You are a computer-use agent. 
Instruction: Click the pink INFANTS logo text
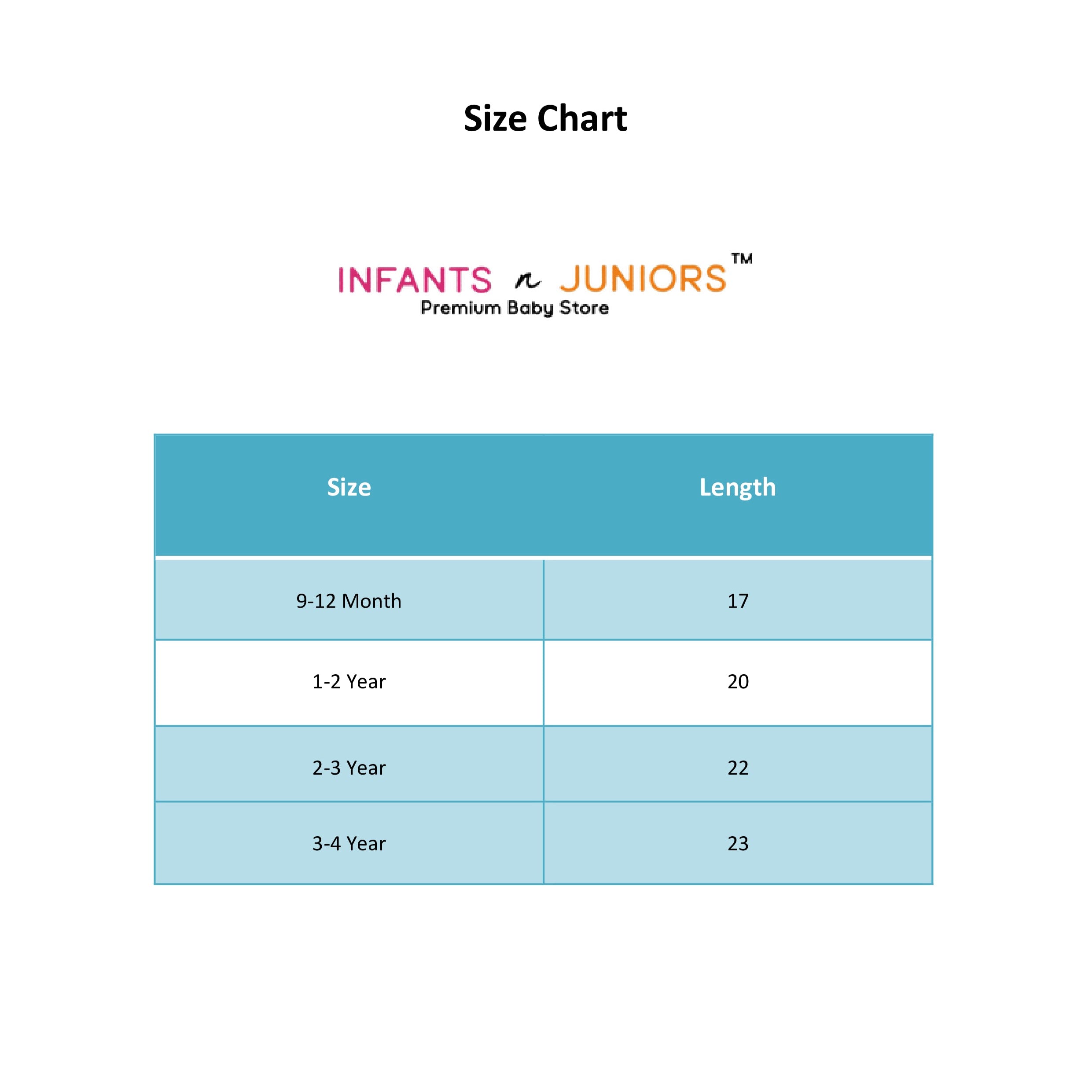click(x=415, y=280)
